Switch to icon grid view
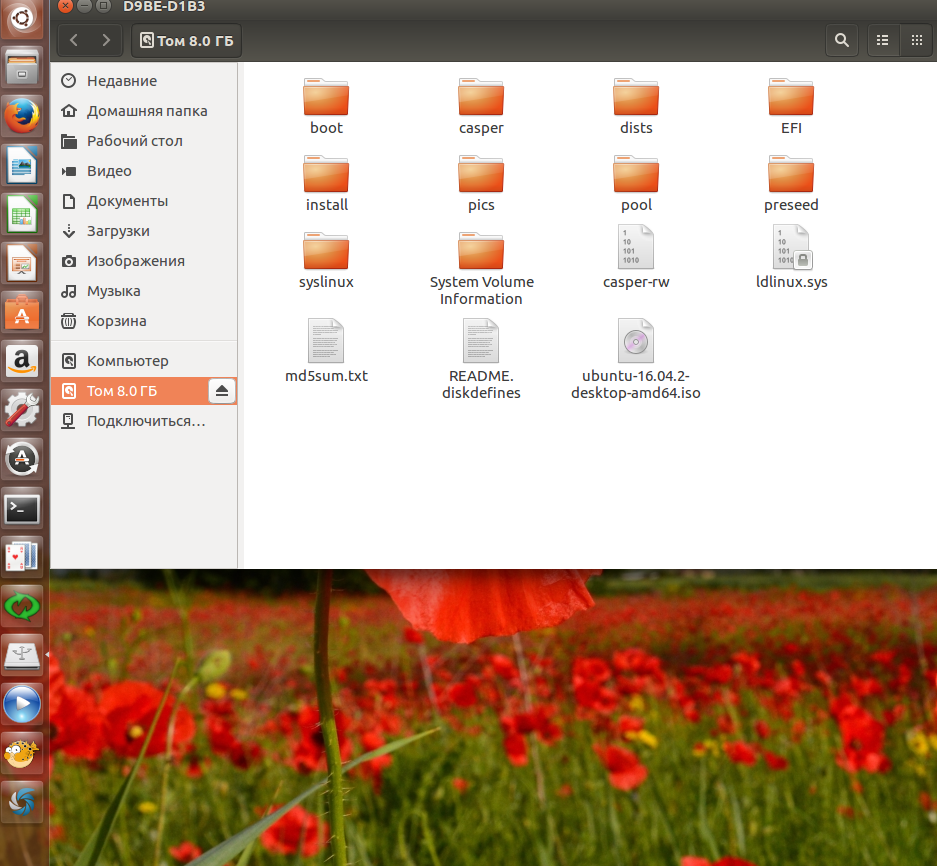 point(915,41)
